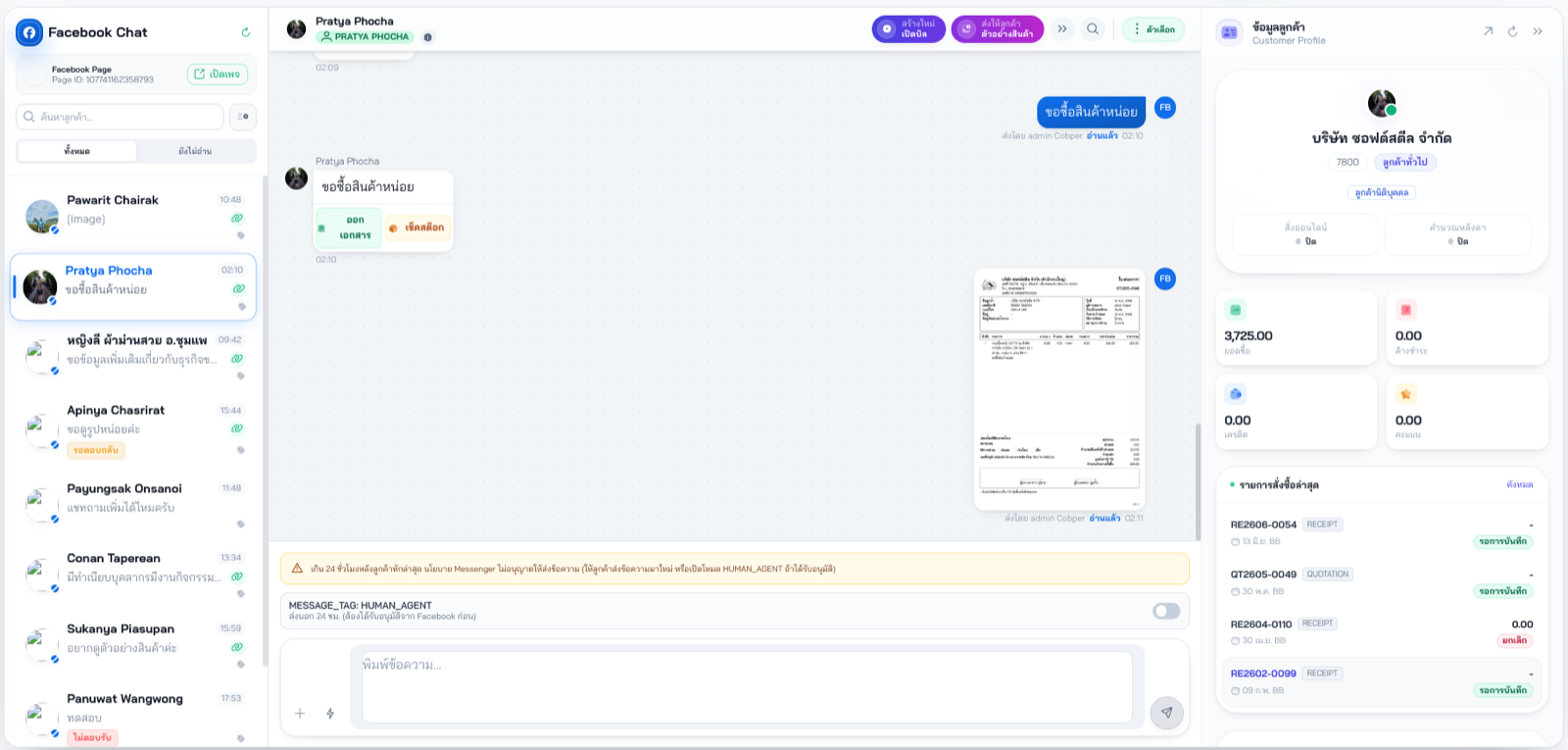The width and height of the screenshot is (1568, 750).
Task: Click link icon on Sukanya Piasupan row
Action: [x=237, y=647]
